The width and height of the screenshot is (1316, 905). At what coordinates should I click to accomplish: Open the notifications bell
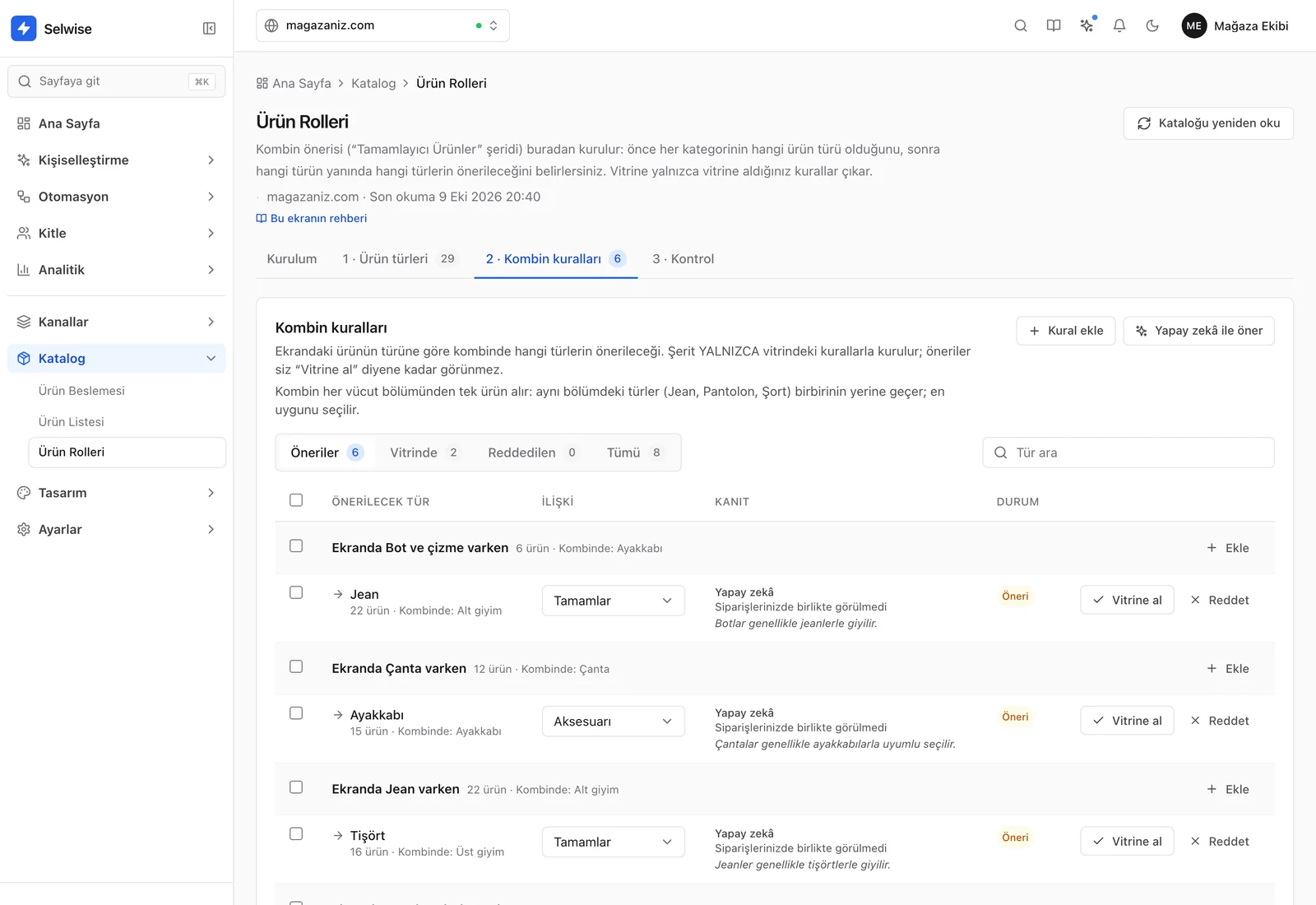[x=1119, y=26]
